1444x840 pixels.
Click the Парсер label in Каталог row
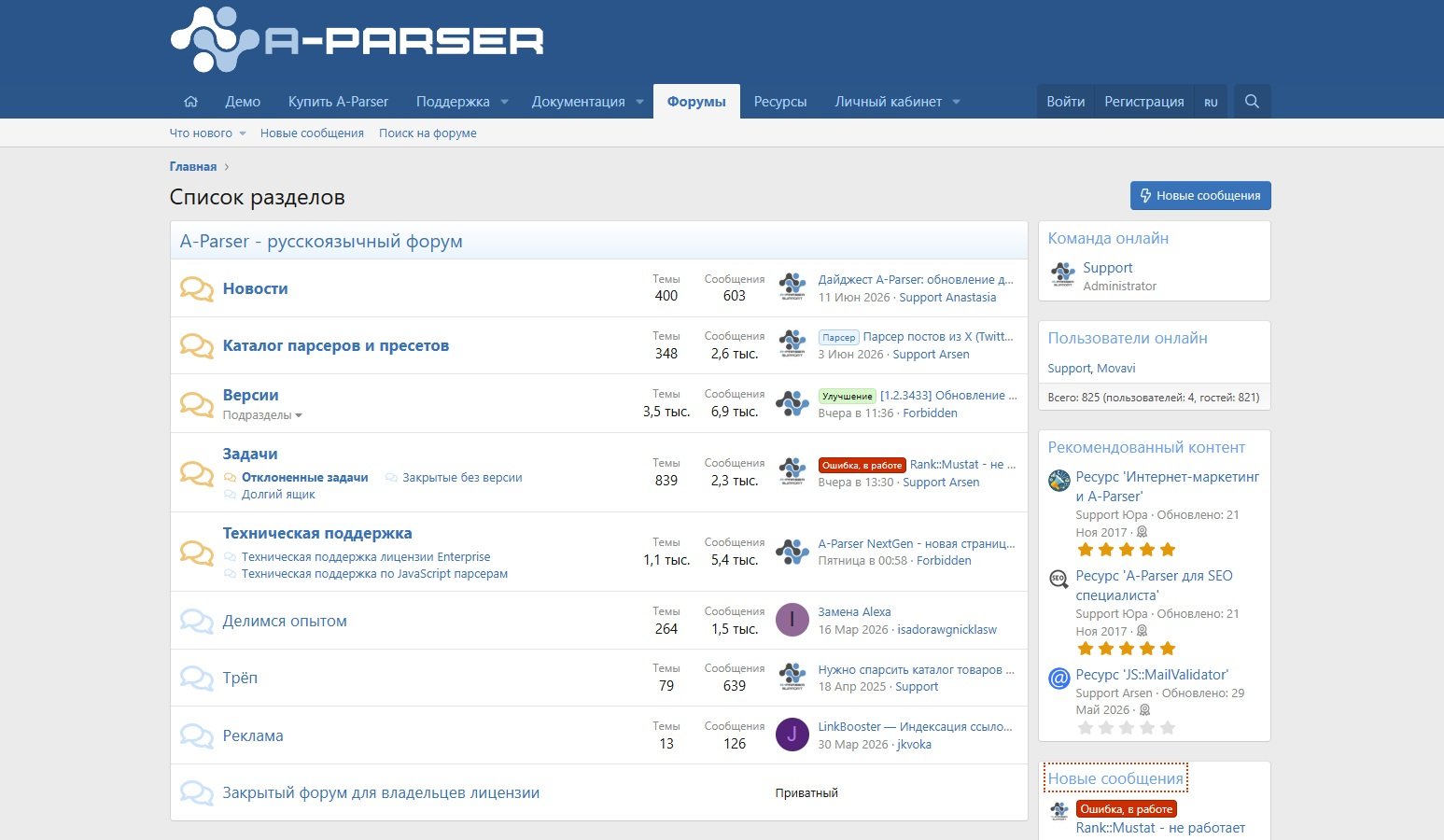click(839, 338)
